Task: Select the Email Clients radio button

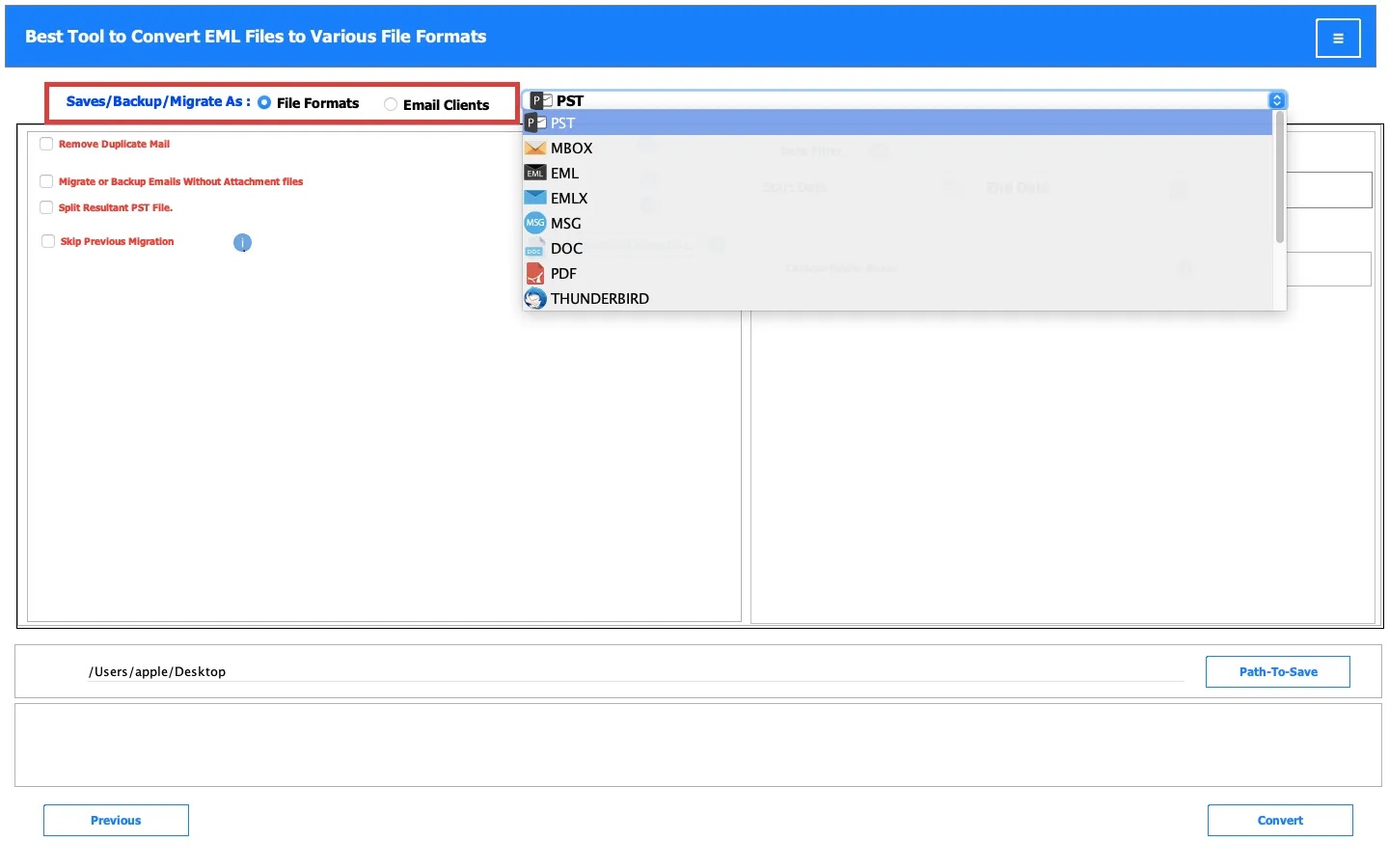Action: click(x=391, y=104)
